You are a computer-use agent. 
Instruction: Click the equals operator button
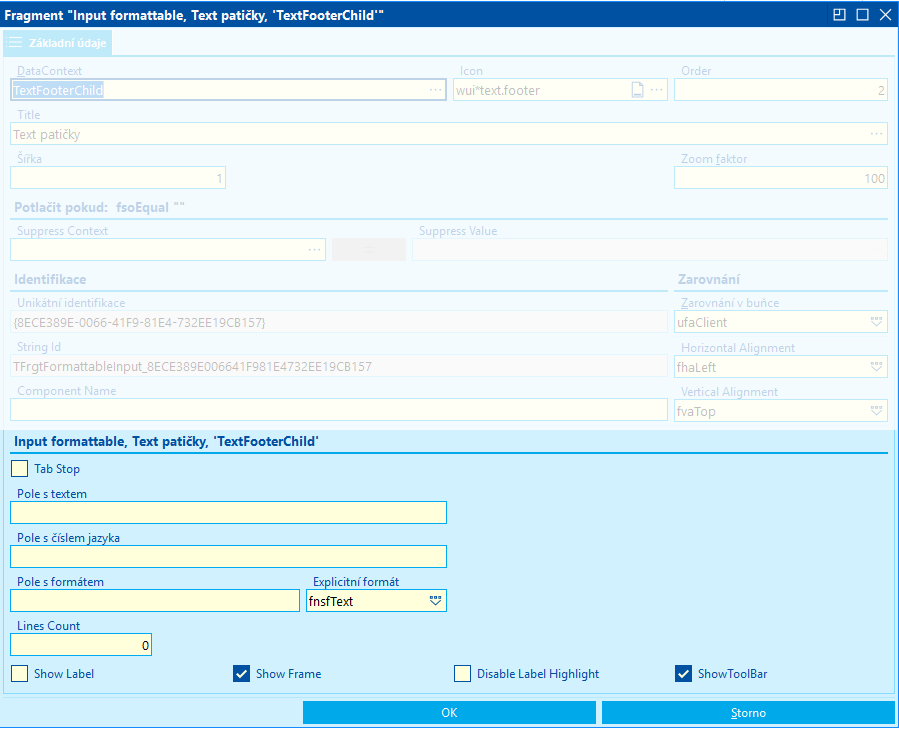[x=369, y=250]
